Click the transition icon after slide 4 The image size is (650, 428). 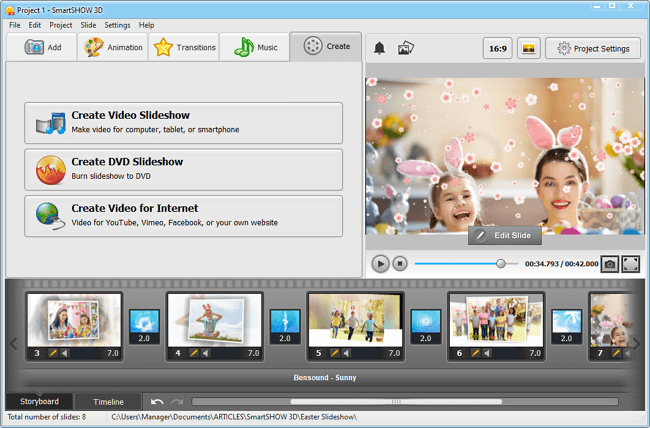point(285,322)
